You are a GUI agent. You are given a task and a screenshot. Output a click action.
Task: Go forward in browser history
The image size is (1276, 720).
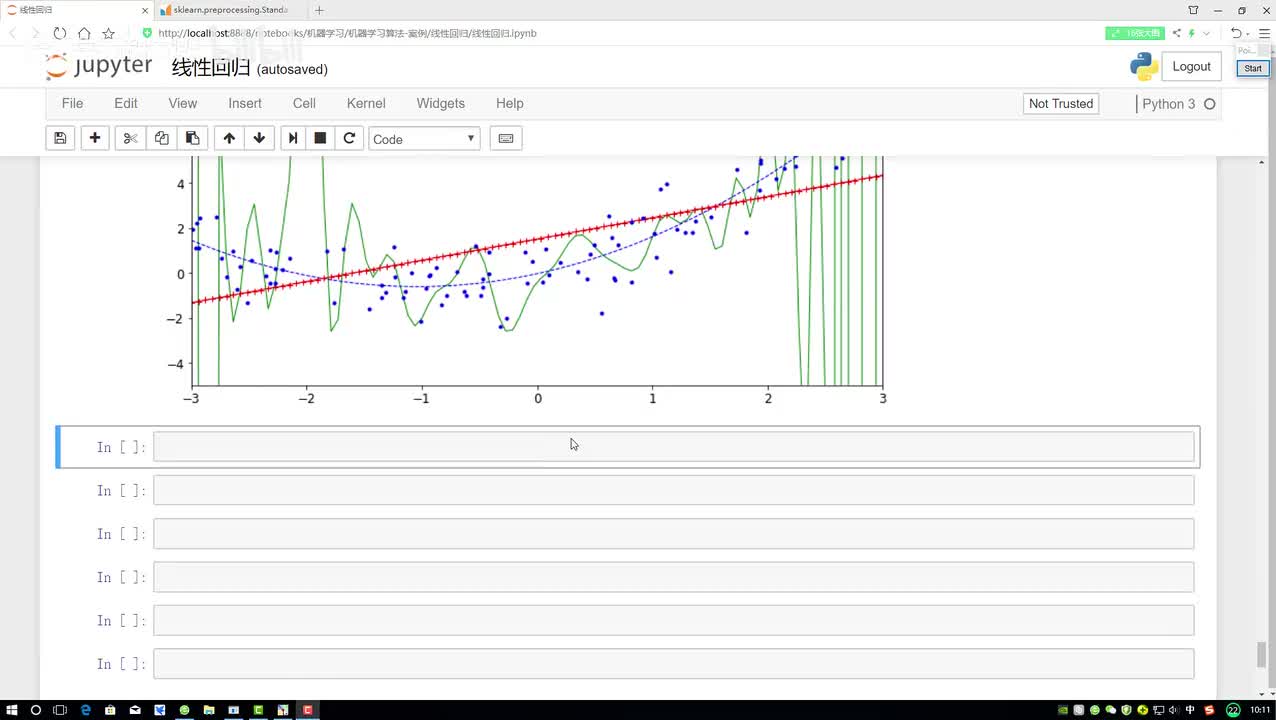pyautogui.click(x=36, y=33)
